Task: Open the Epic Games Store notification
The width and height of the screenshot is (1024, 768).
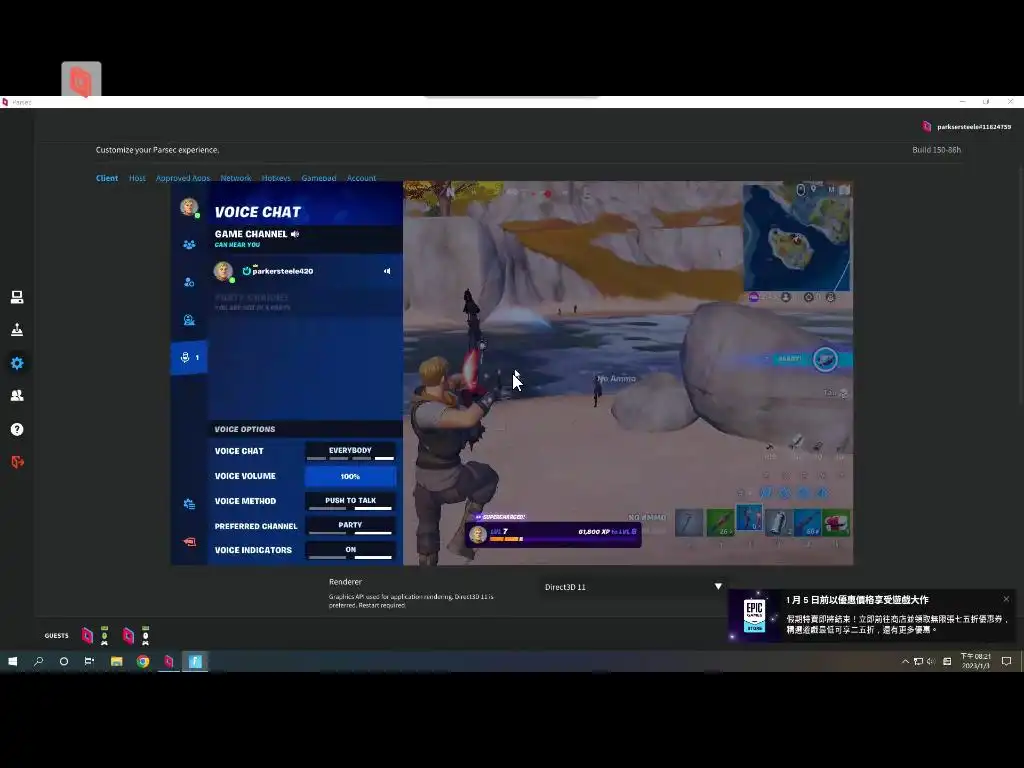Action: pos(871,615)
